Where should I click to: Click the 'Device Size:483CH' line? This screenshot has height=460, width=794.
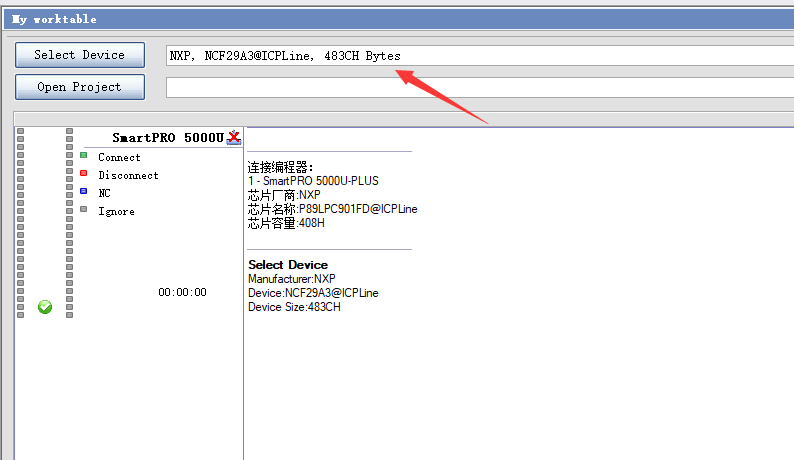[x=294, y=307]
